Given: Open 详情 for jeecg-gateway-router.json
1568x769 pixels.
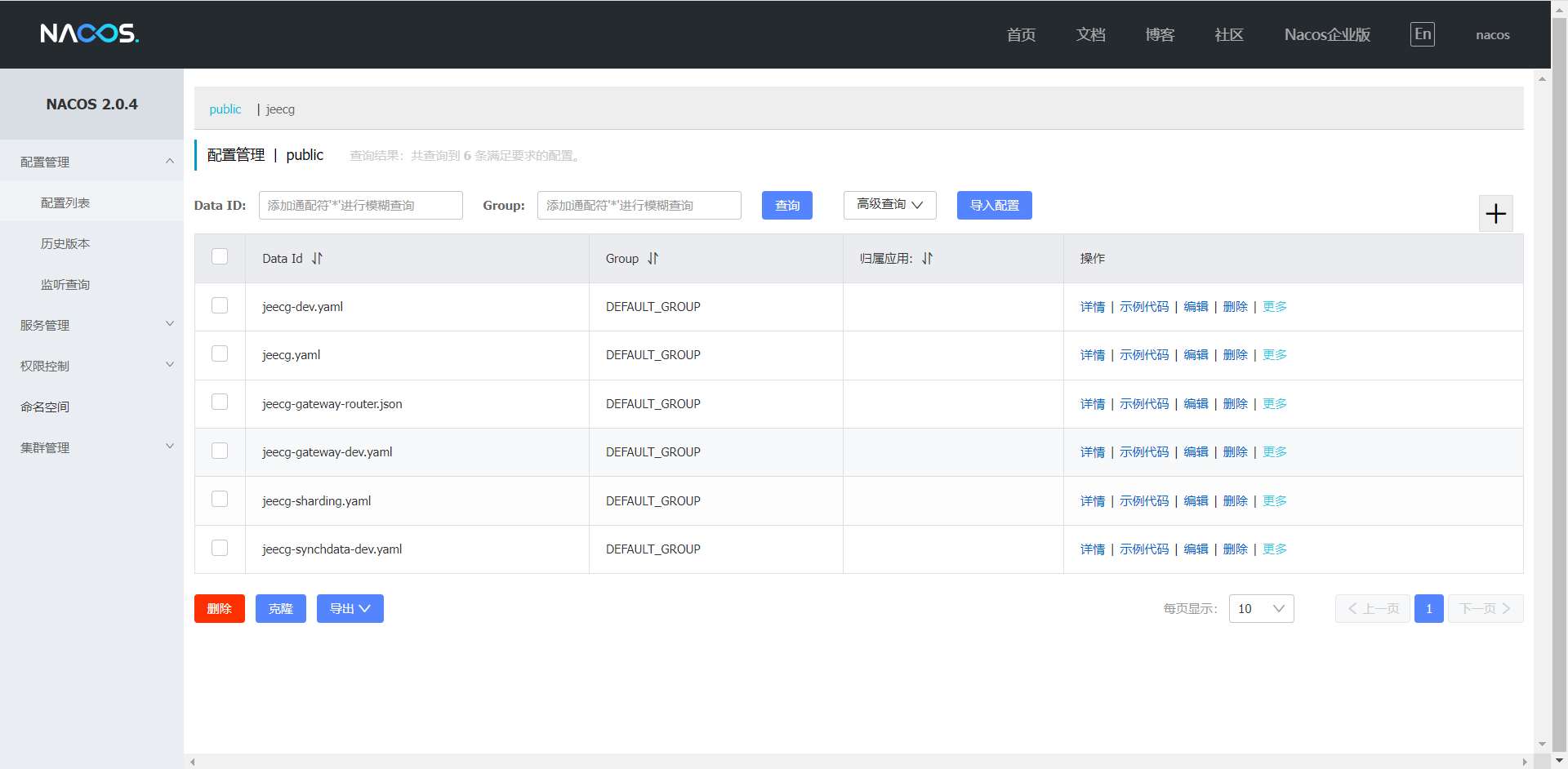Looking at the screenshot, I should tap(1092, 403).
